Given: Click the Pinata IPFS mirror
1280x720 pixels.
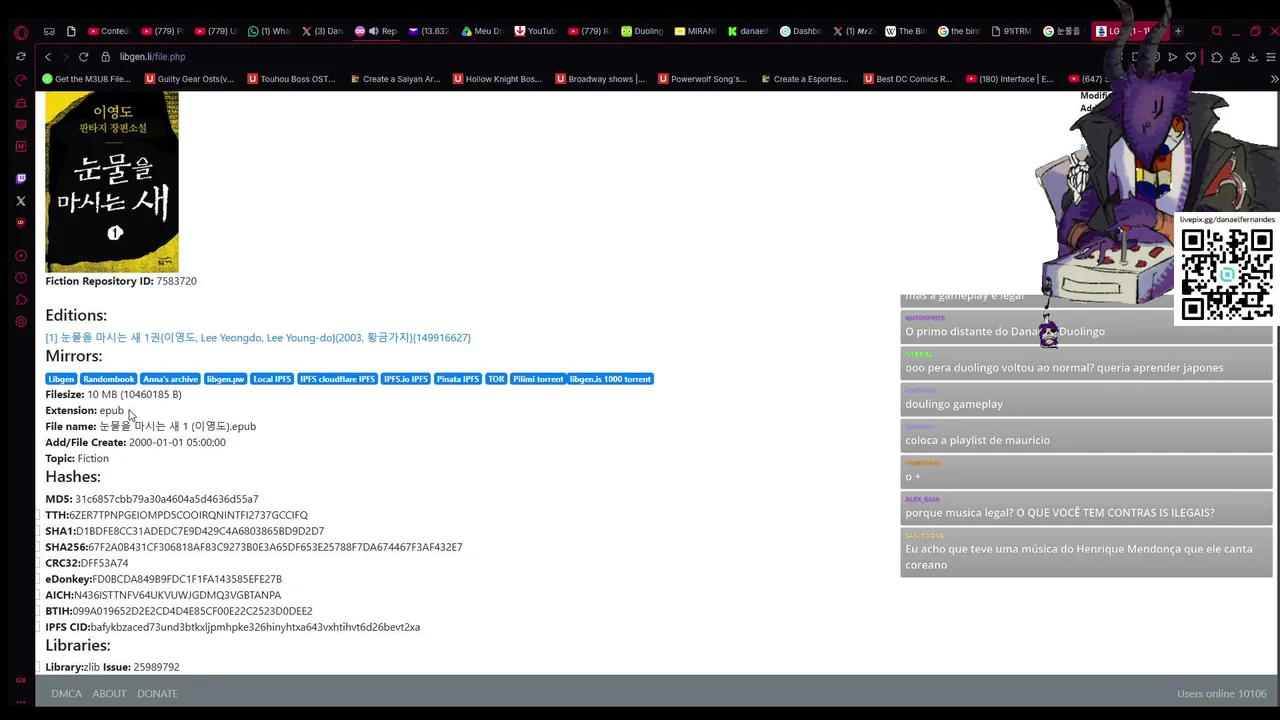Looking at the screenshot, I should click(x=458, y=379).
